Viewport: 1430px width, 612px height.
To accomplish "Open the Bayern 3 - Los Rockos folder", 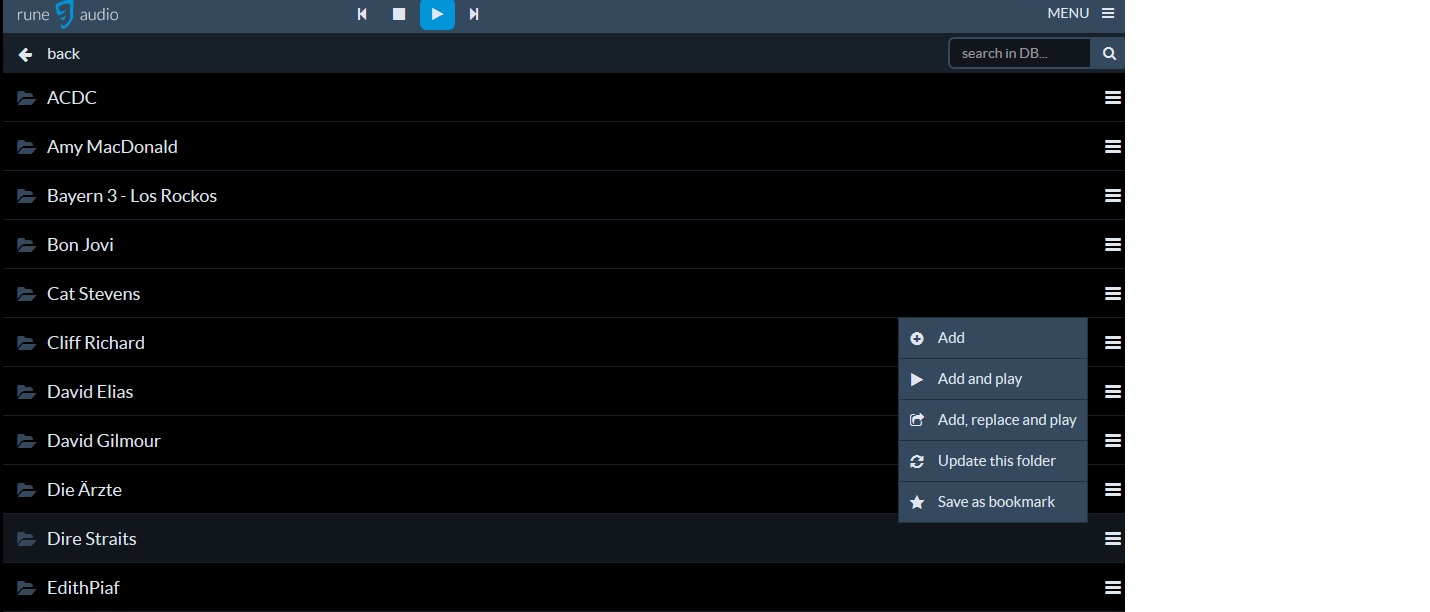I will (564, 195).
